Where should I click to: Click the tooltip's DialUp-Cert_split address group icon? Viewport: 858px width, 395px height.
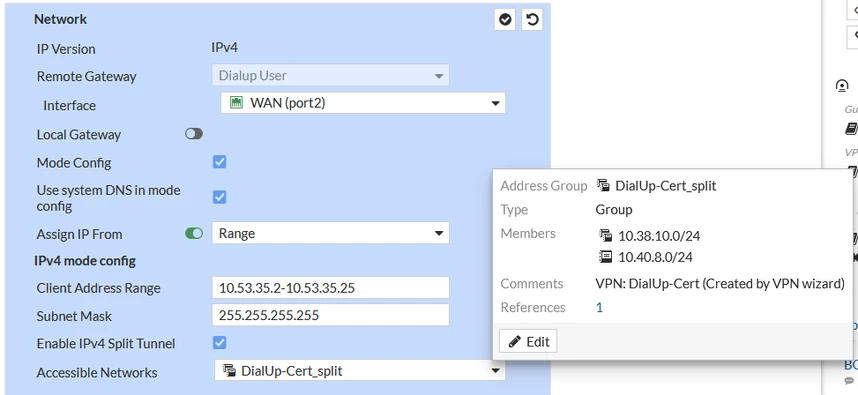[603, 185]
